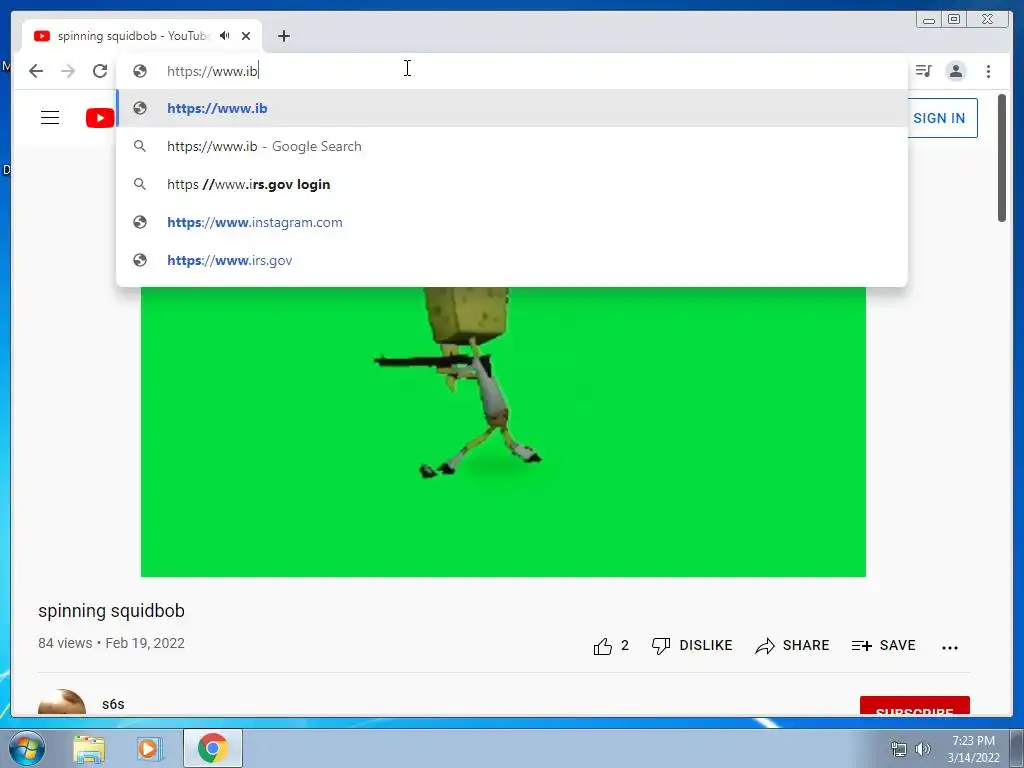
Task: Open the video's more actions ellipsis
Action: tap(950, 647)
